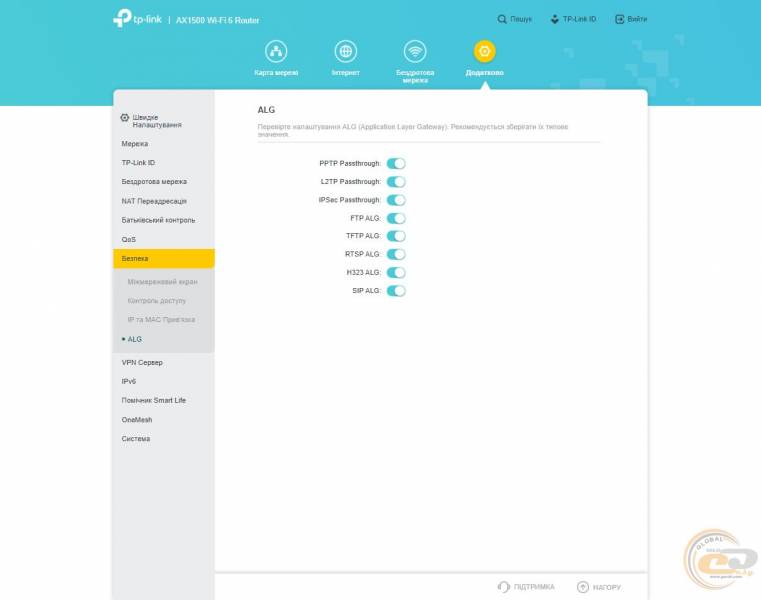Select IP та MAC Прив'язка submenu item
The image size is (761, 600).
(x=164, y=319)
